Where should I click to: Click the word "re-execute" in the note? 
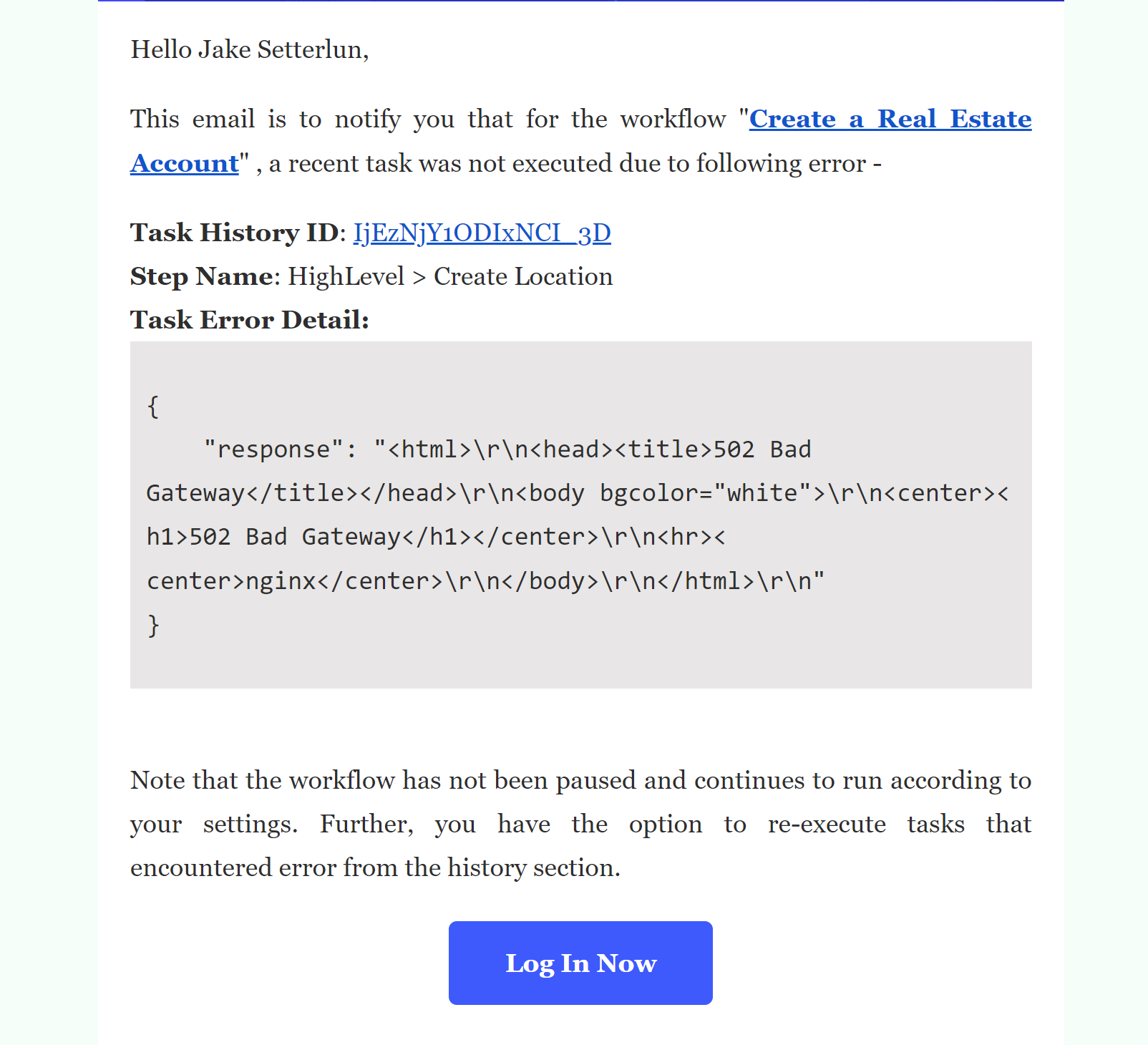[x=827, y=824]
